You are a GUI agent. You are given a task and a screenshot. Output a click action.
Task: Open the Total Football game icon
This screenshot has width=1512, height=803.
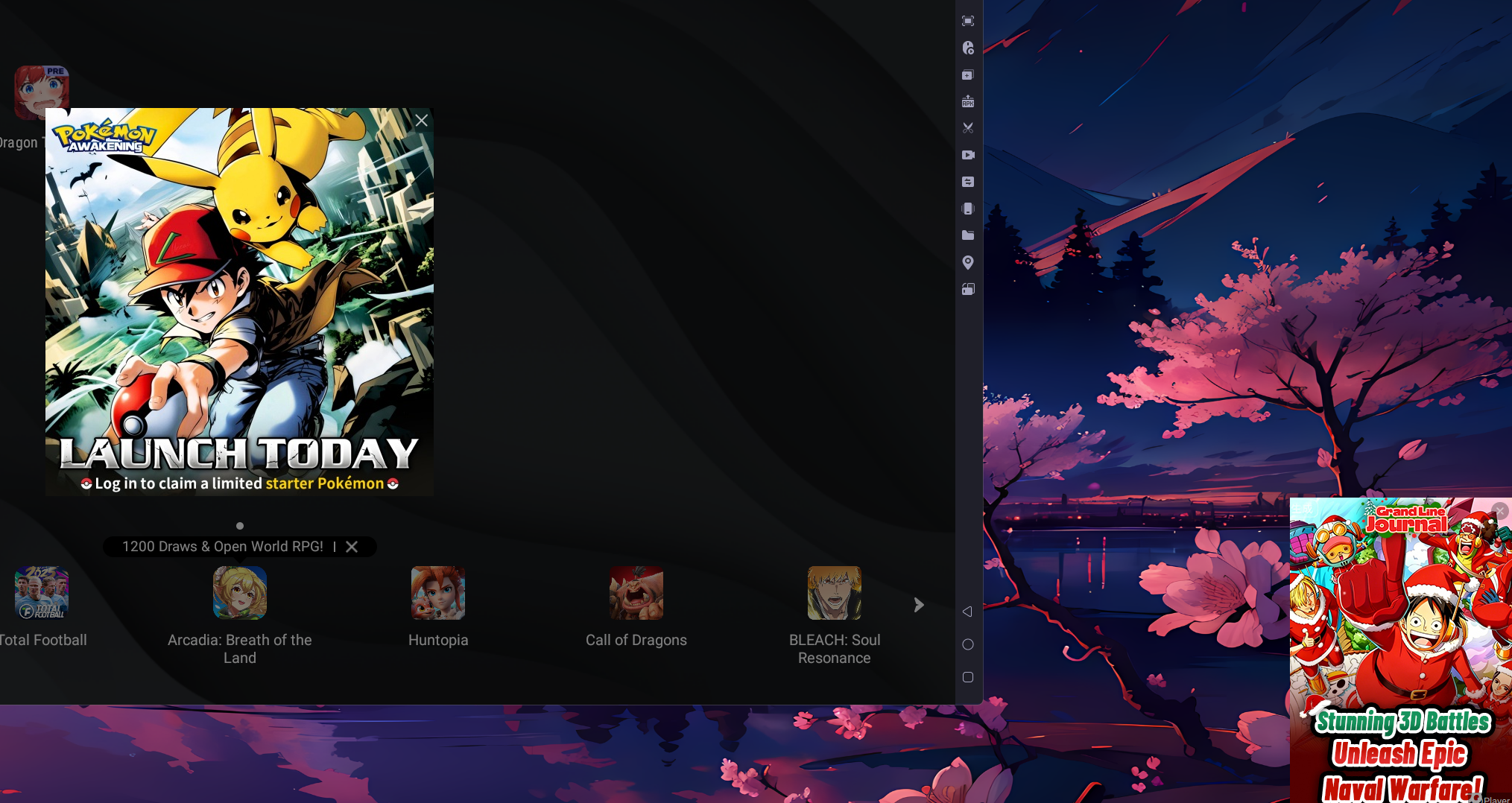click(x=42, y=593)
